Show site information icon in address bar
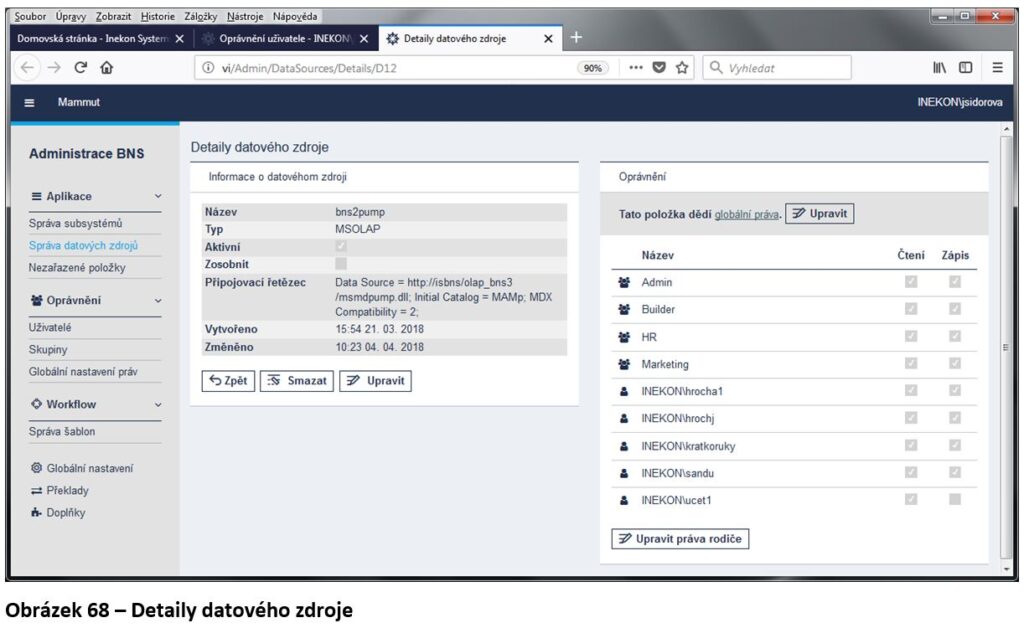 (x=208, y=68)
